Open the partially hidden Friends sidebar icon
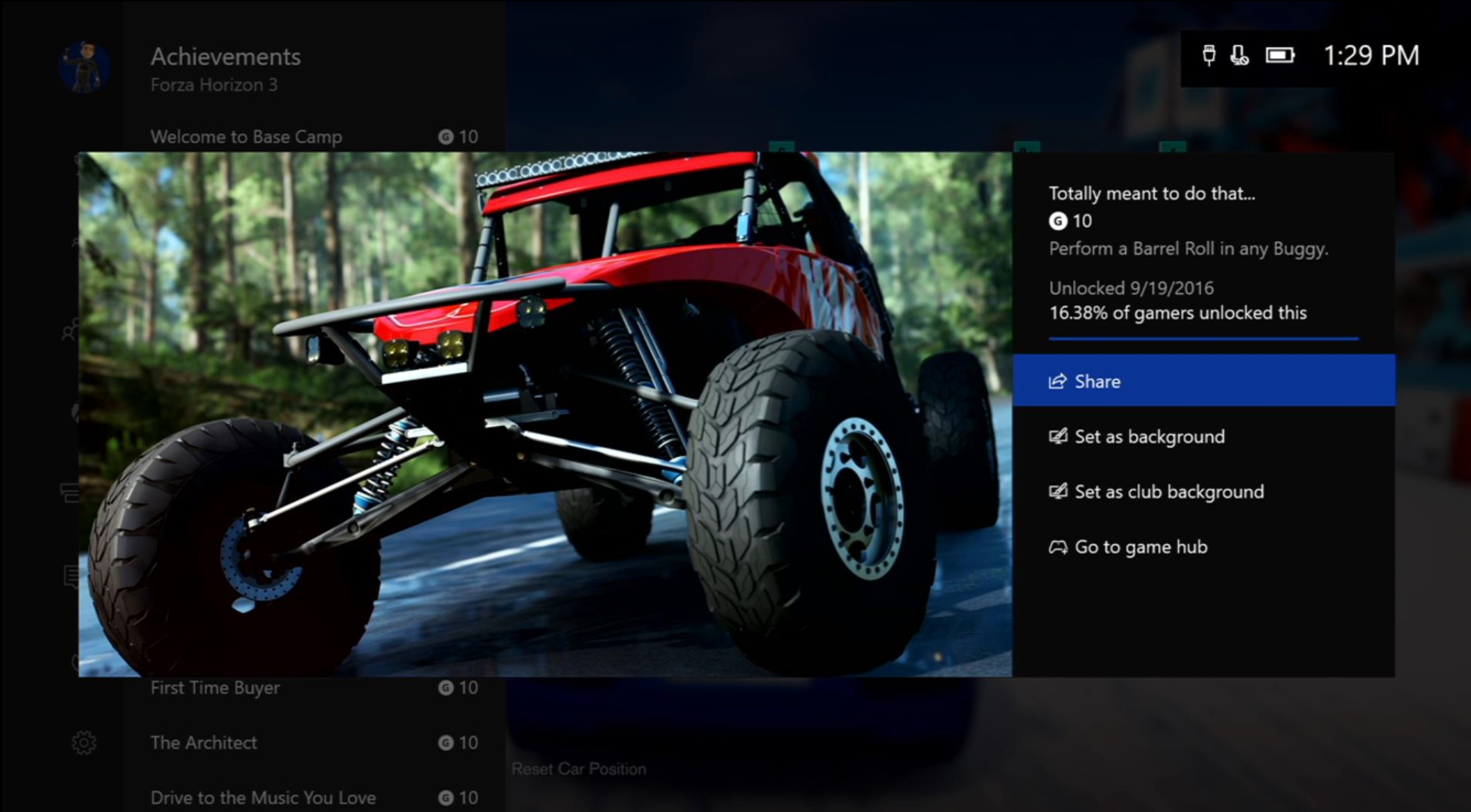1471x812 pixels. (x=70, y=330)
